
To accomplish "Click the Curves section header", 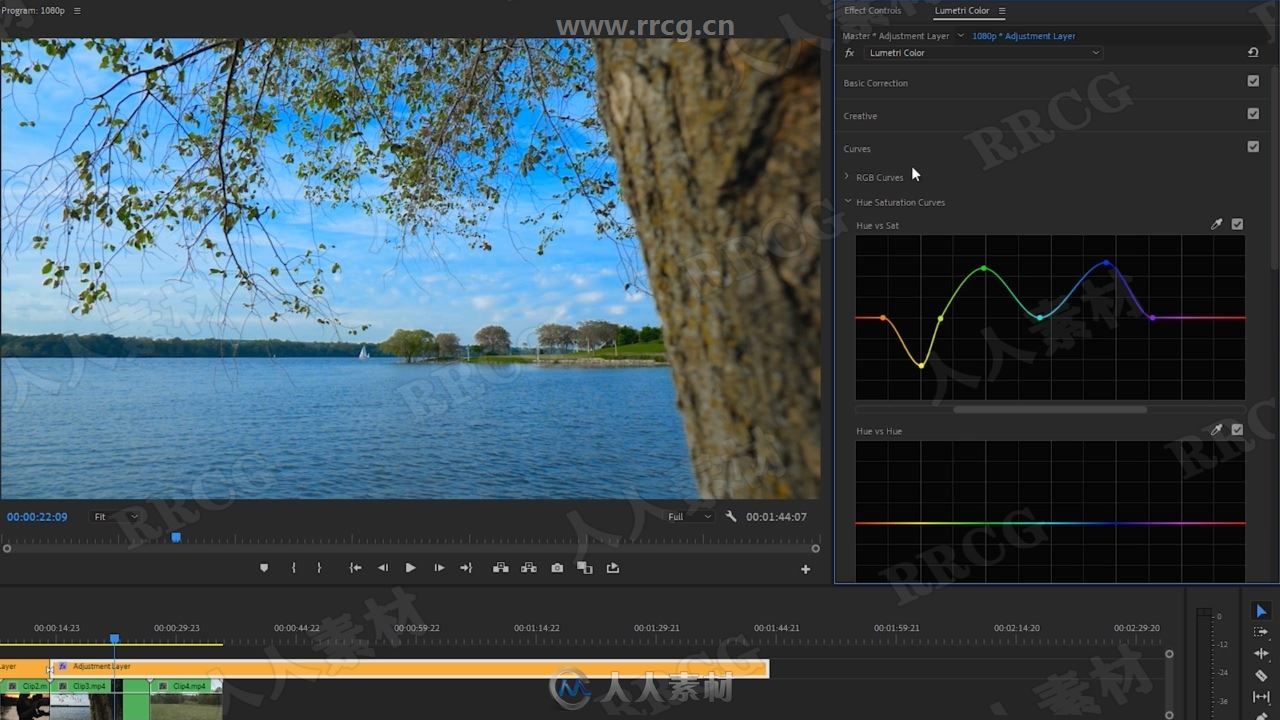I will point(857,149).
